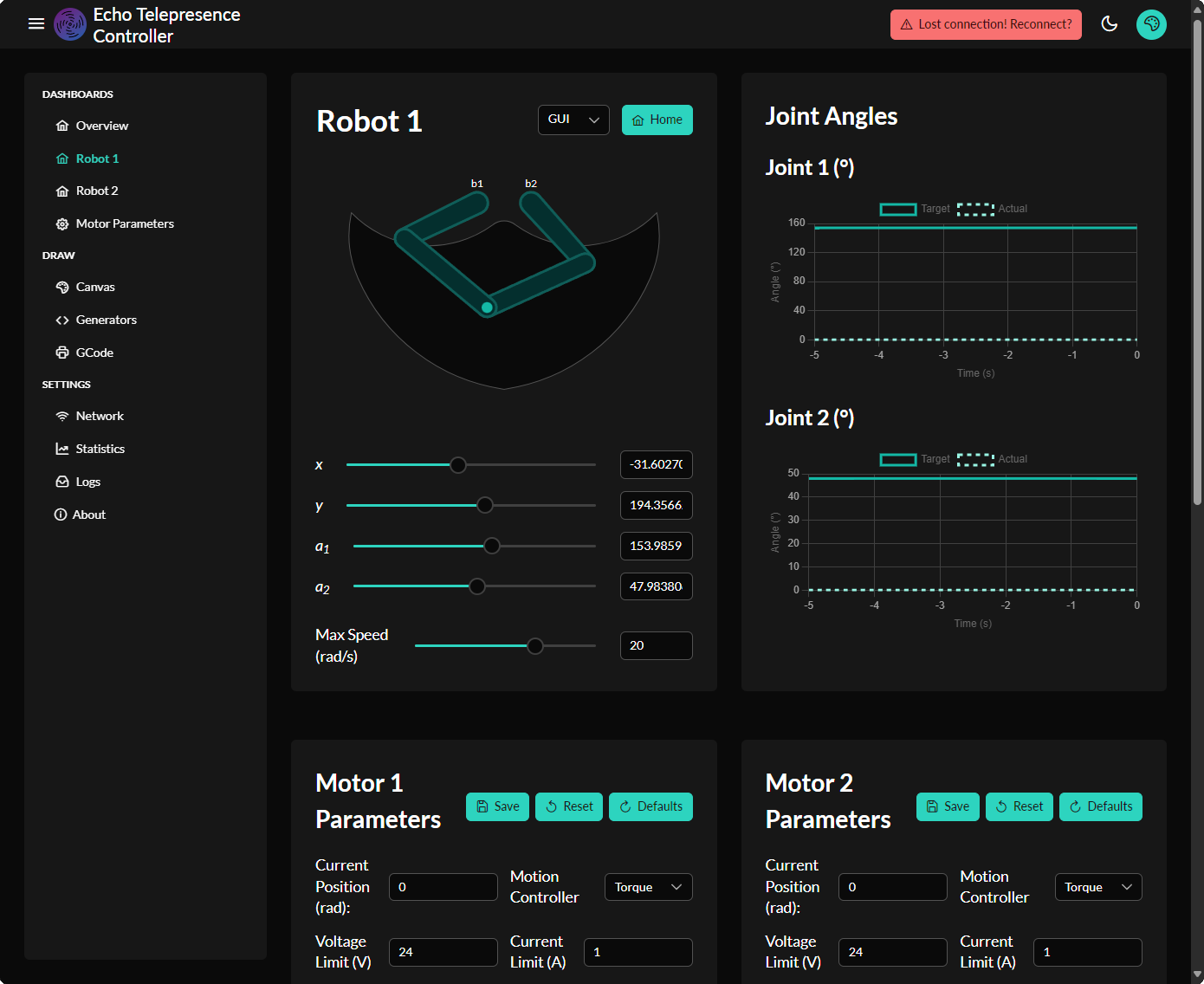
Task: Open the hamburger navigation menu
Action: pyautogui.click(x=36, y=24)
